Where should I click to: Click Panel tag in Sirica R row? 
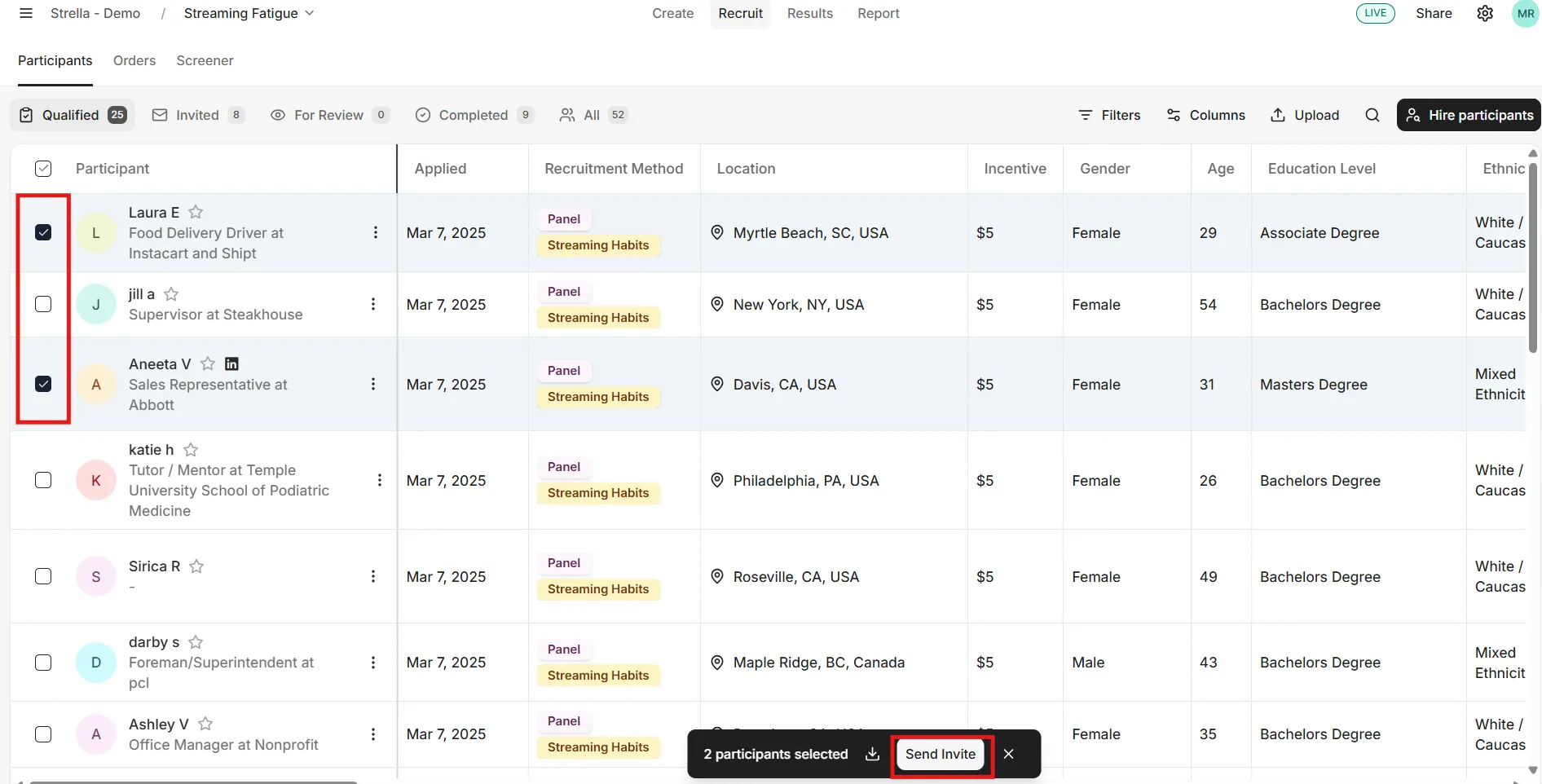(x=564, y=563)
